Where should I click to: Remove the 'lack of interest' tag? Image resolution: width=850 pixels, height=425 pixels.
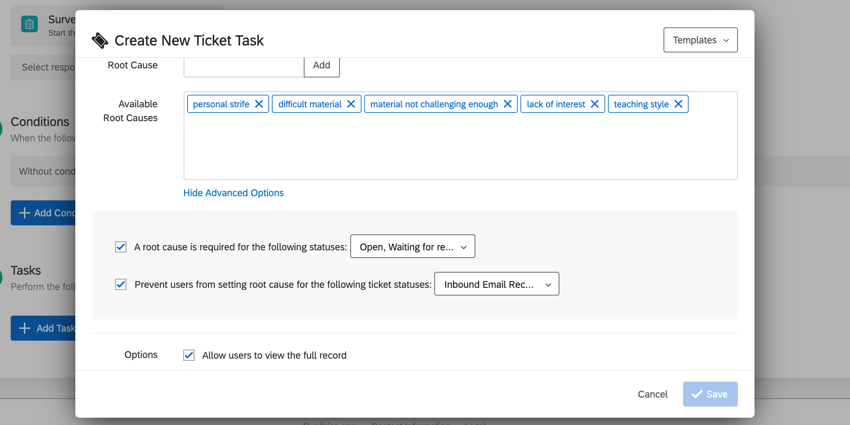pos(595,104)
